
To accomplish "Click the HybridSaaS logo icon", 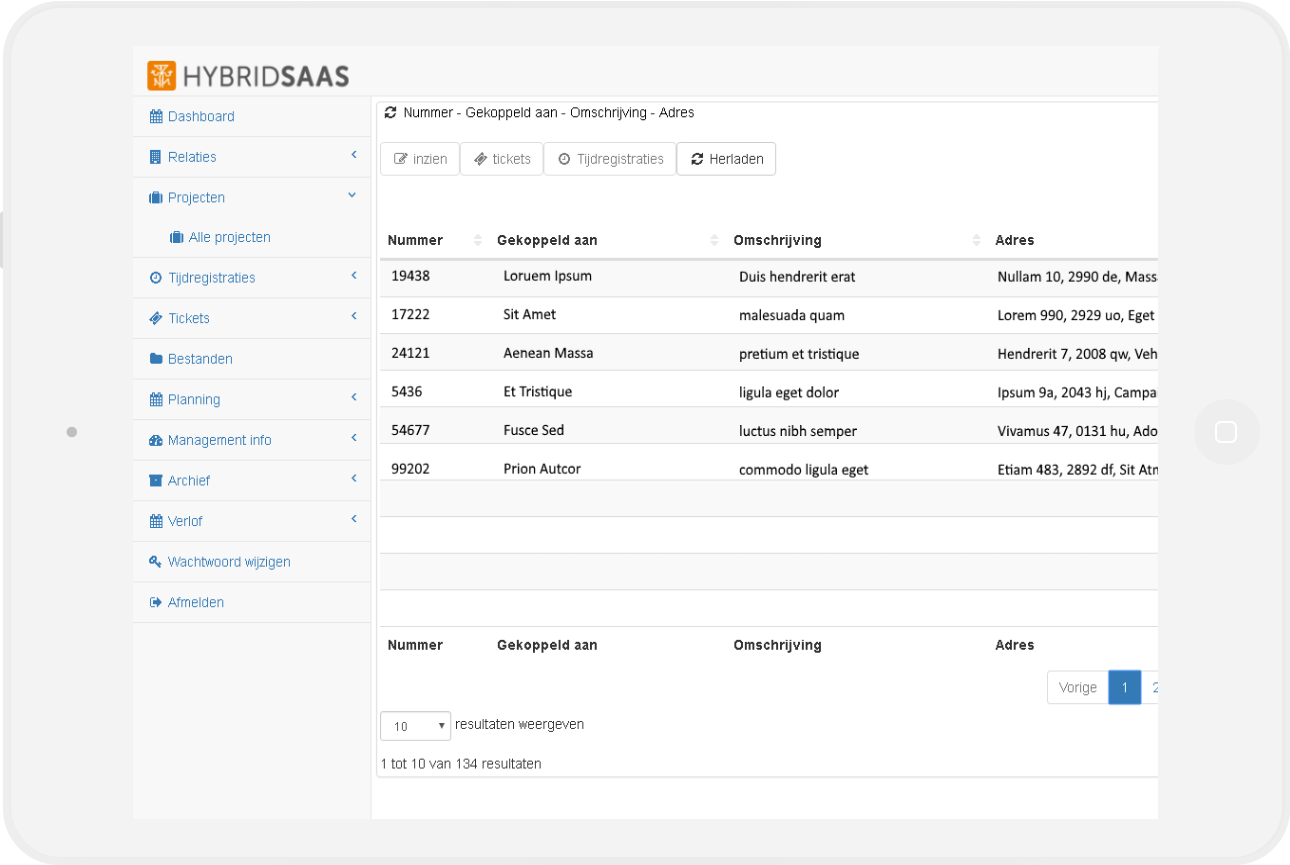I will [x=161, y=76].
